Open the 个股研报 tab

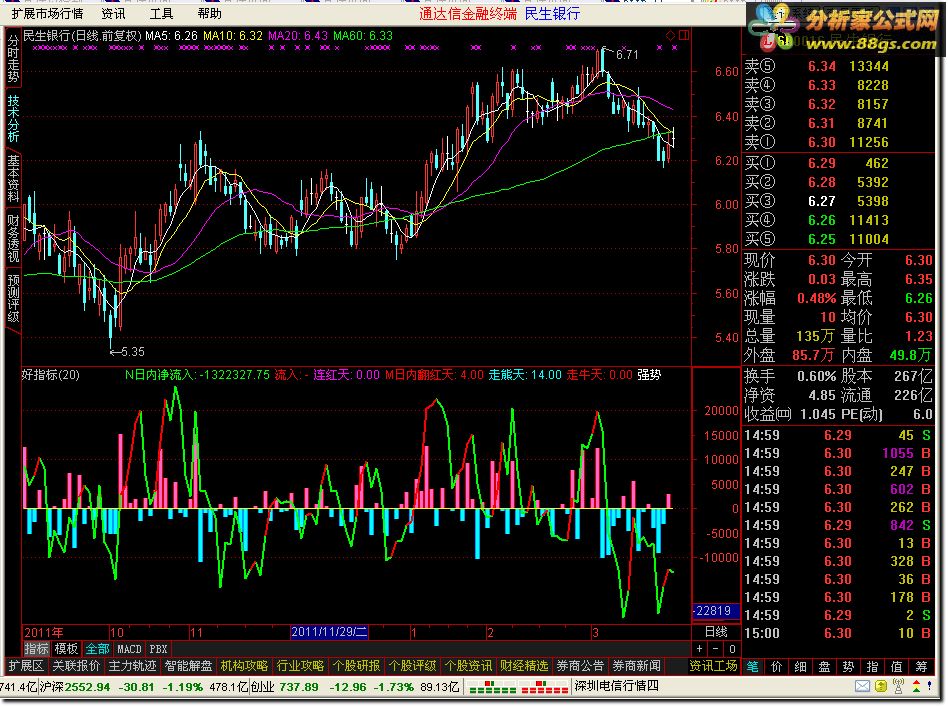[356, 666]
